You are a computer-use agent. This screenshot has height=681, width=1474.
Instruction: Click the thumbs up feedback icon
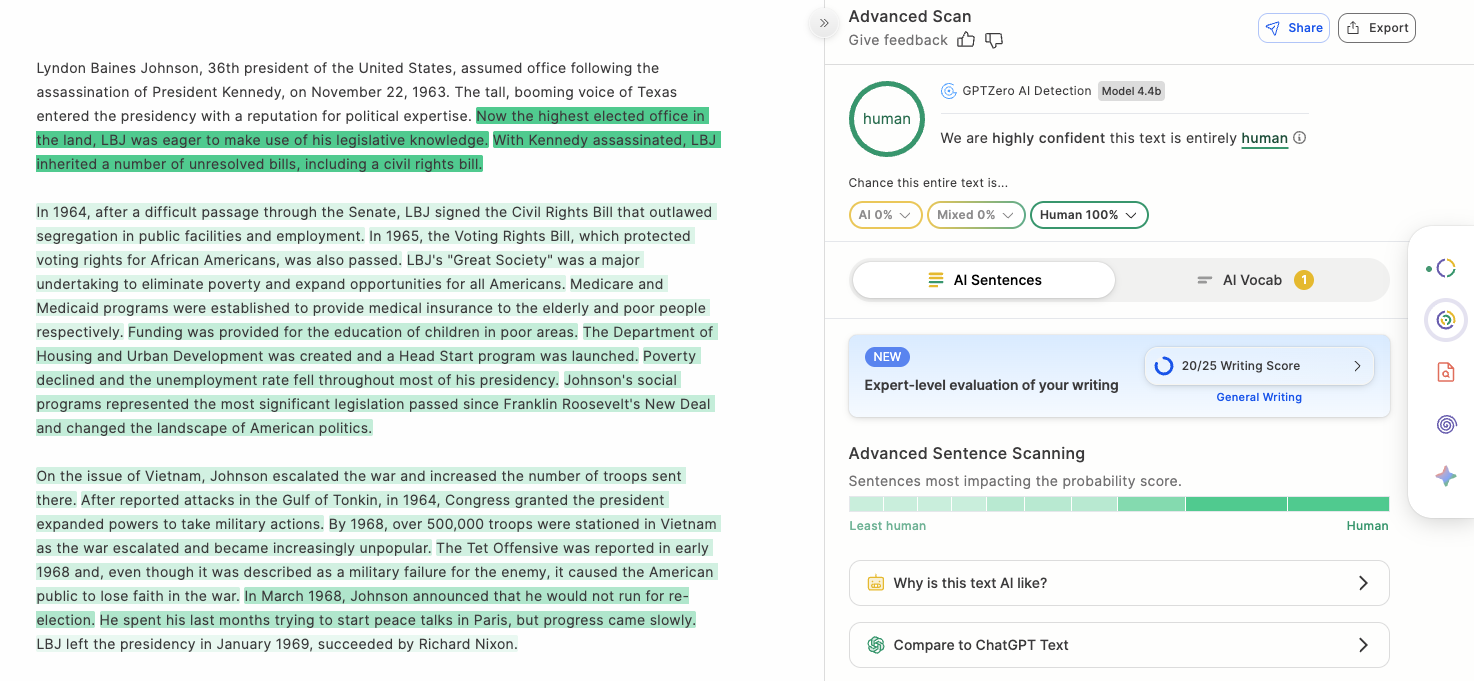pos(966,40)
